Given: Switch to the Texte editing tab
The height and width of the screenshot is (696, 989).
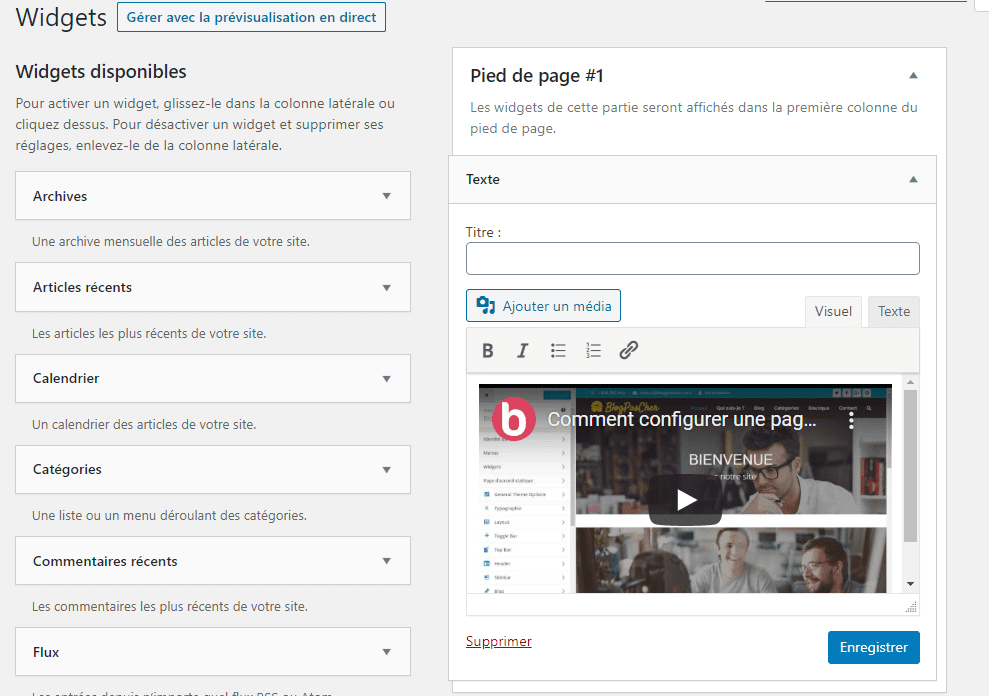Looking at the screenshot, I should (892, 311).
